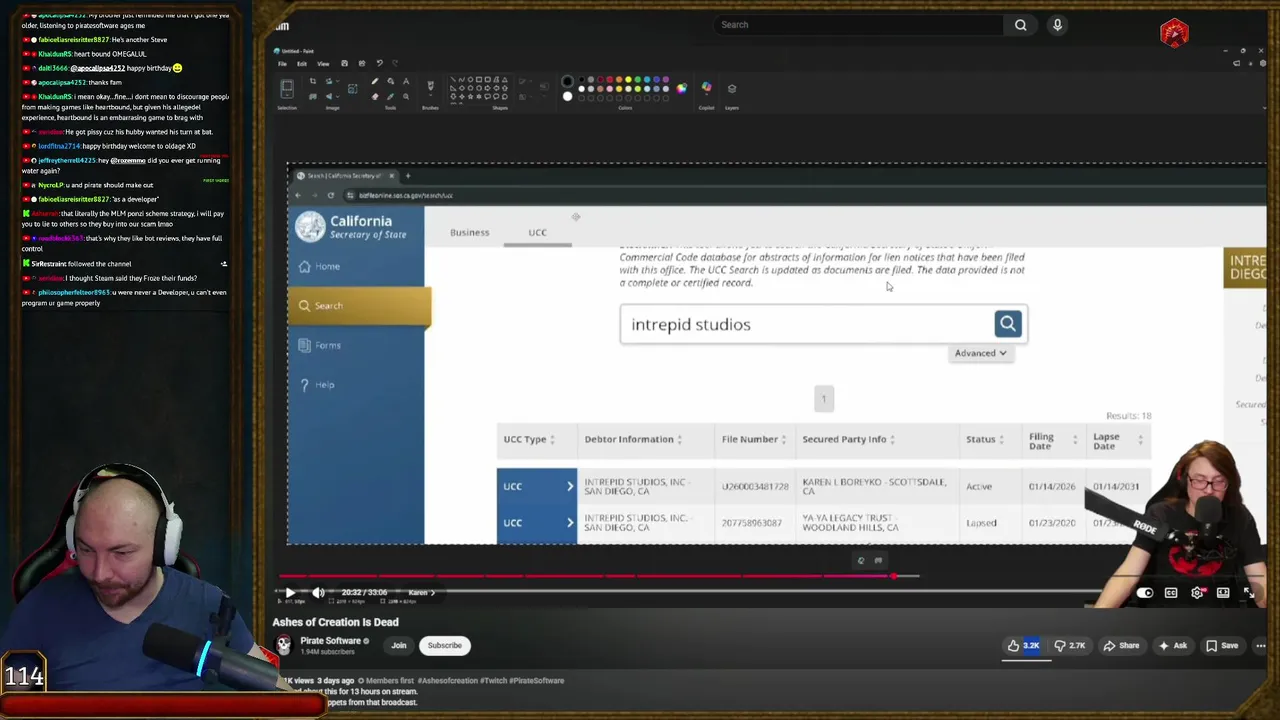Viewport: 1280px width, 720px height.
Task: Sort by Secured Party Info column
Action: pos(848,439)
